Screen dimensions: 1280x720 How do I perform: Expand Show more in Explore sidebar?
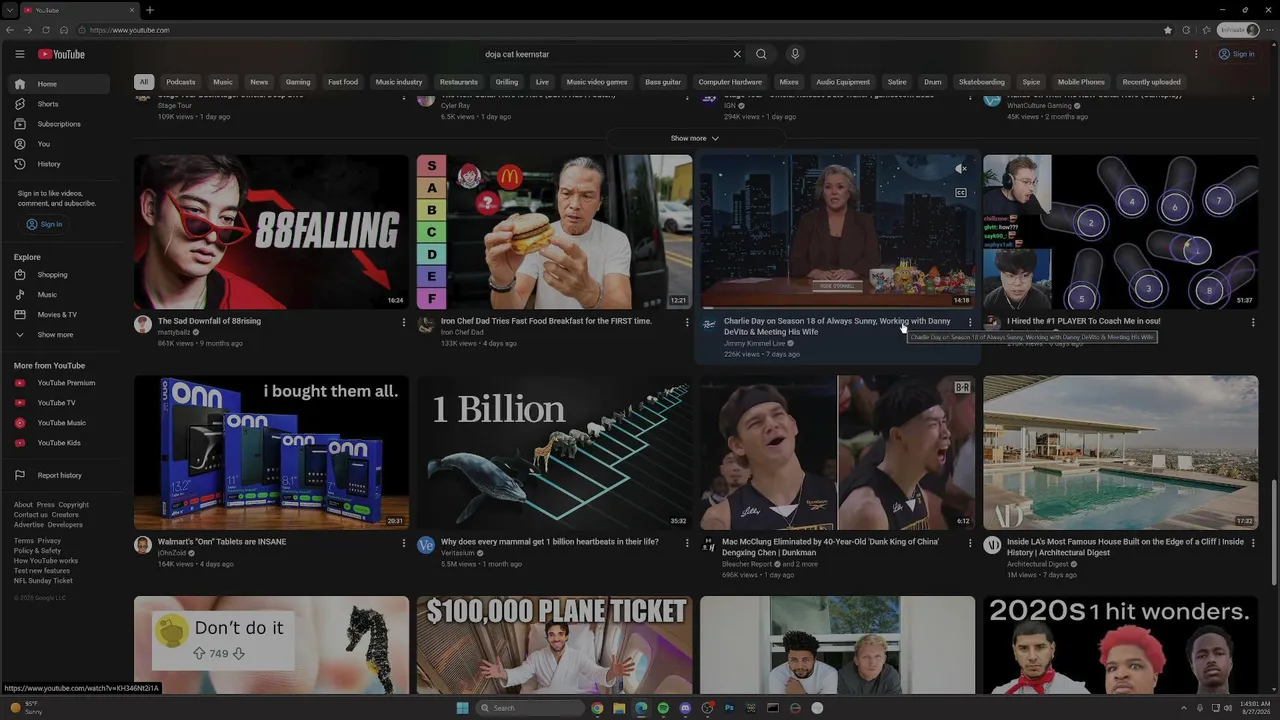point(60,335)
